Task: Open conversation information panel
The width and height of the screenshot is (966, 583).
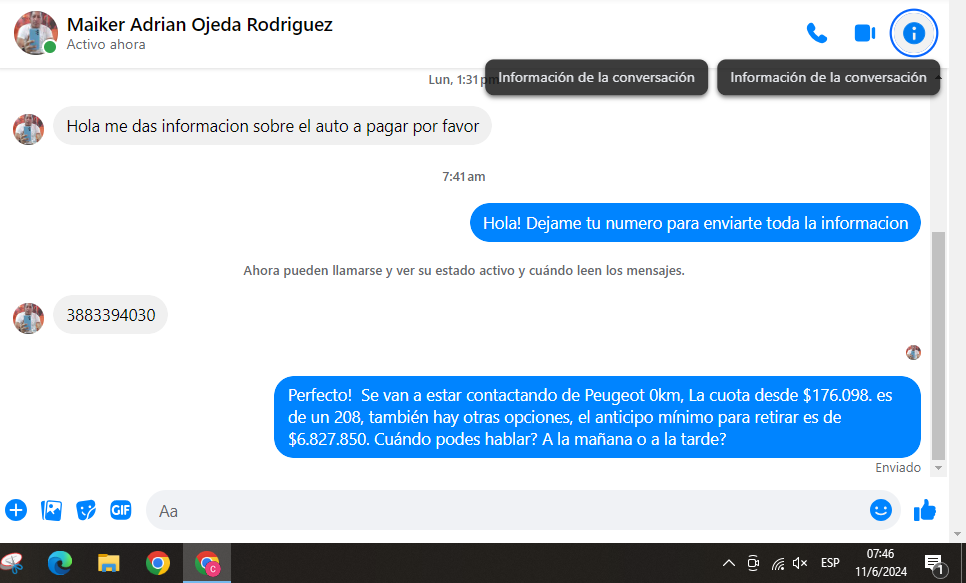Action: 913,33
